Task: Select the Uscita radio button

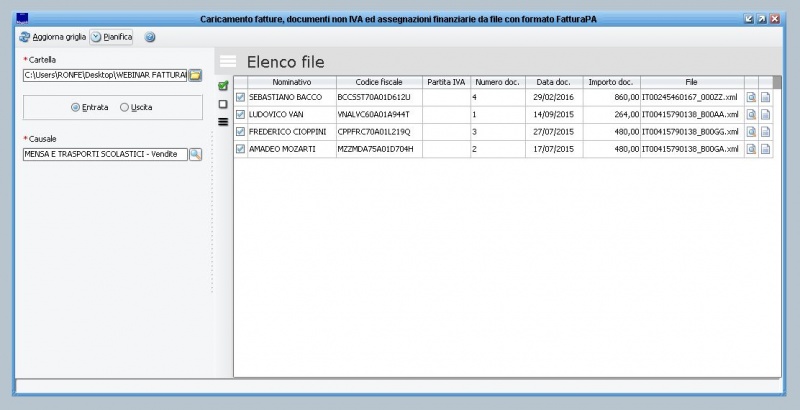Action: click(125, 107)
